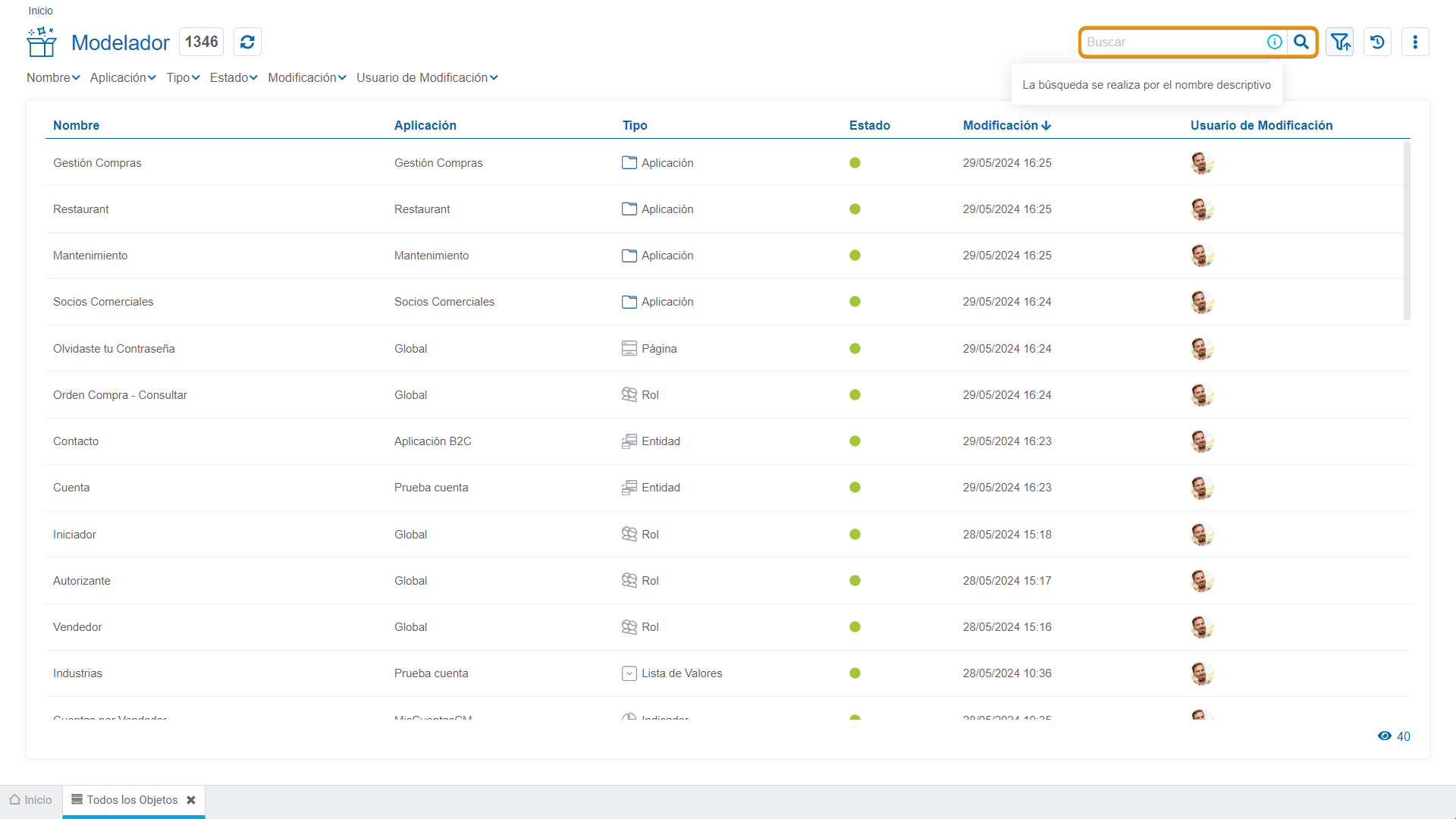Click user avatar in Gestión Compras row

pos(1201,163)
